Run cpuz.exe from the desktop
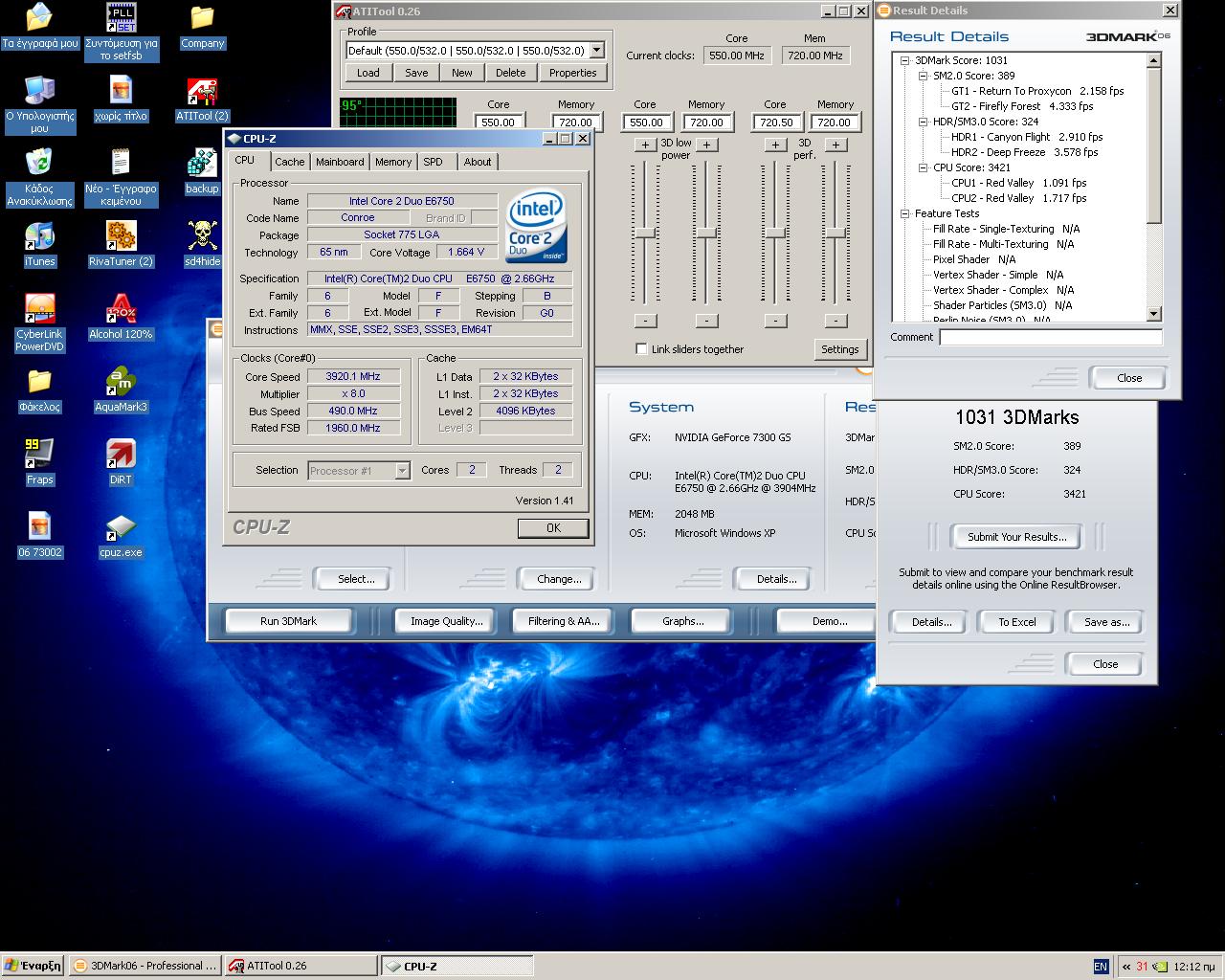Screen dimensions: 1225x980 pos(121,536)
